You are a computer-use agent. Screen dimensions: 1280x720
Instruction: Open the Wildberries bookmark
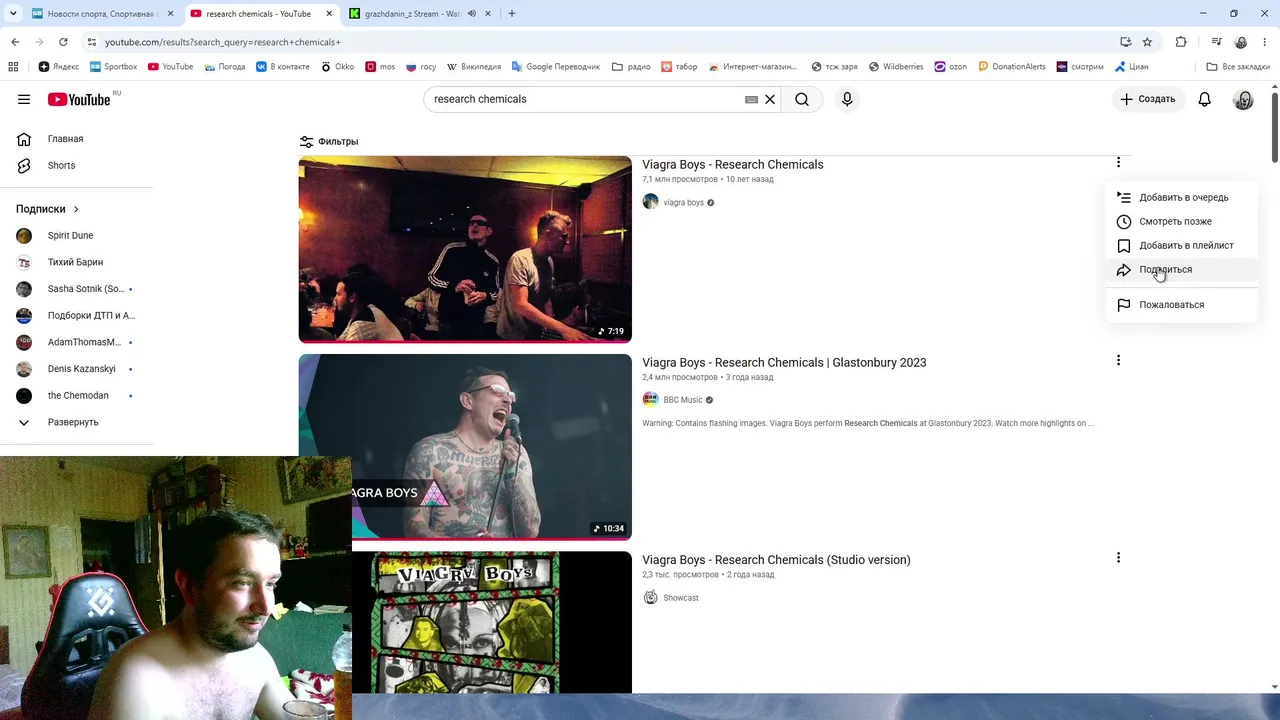(x=896, y=67)
